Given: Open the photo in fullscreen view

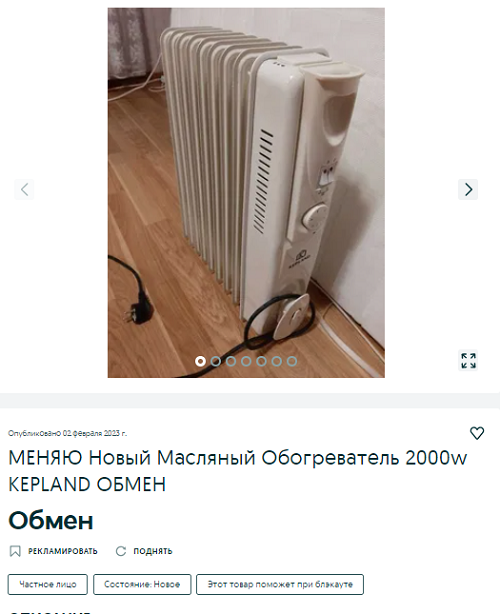Looking at the screenshot, I should point(468,360).
